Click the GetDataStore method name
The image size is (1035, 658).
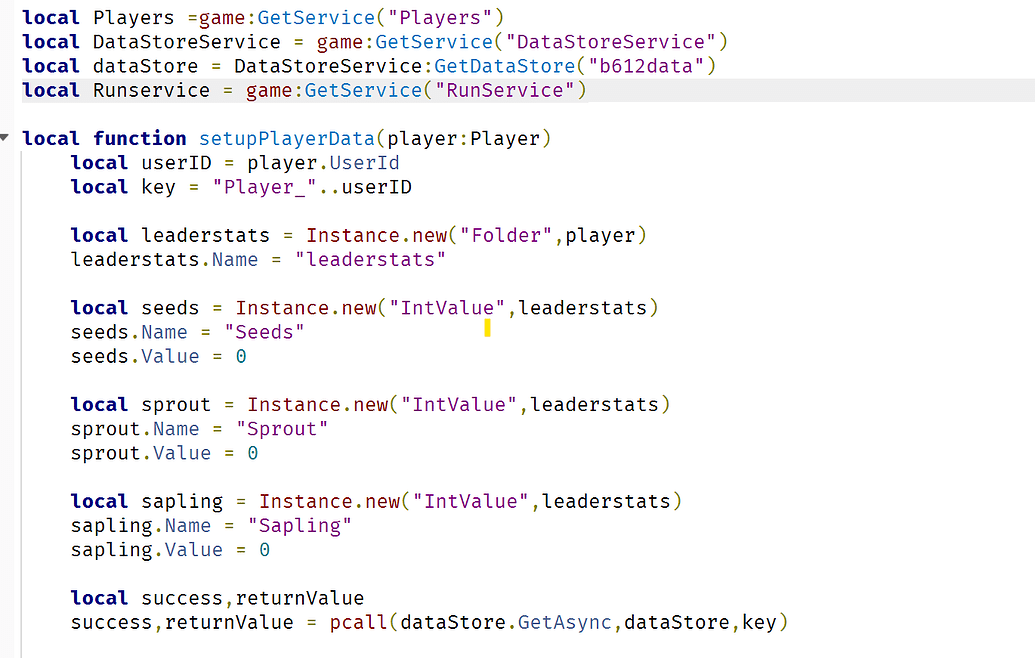point(504,65)
